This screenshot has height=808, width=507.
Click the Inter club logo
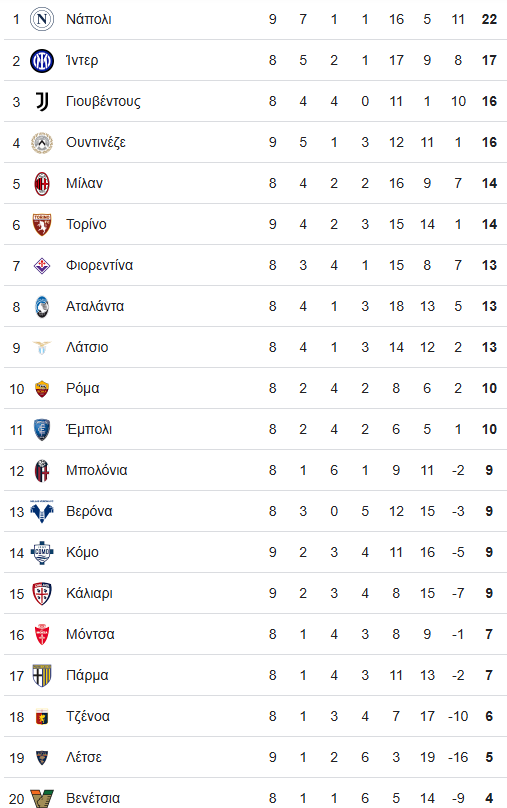42,61
